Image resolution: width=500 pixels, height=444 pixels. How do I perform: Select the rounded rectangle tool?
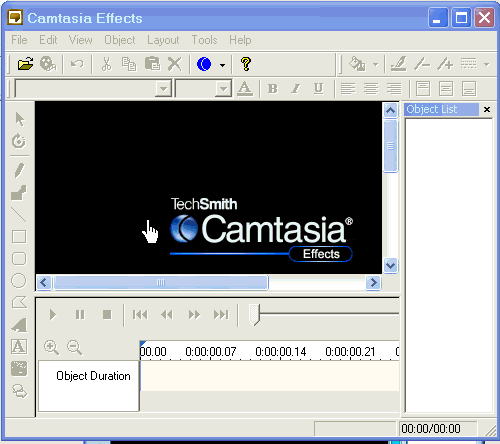tap(19, 259)
